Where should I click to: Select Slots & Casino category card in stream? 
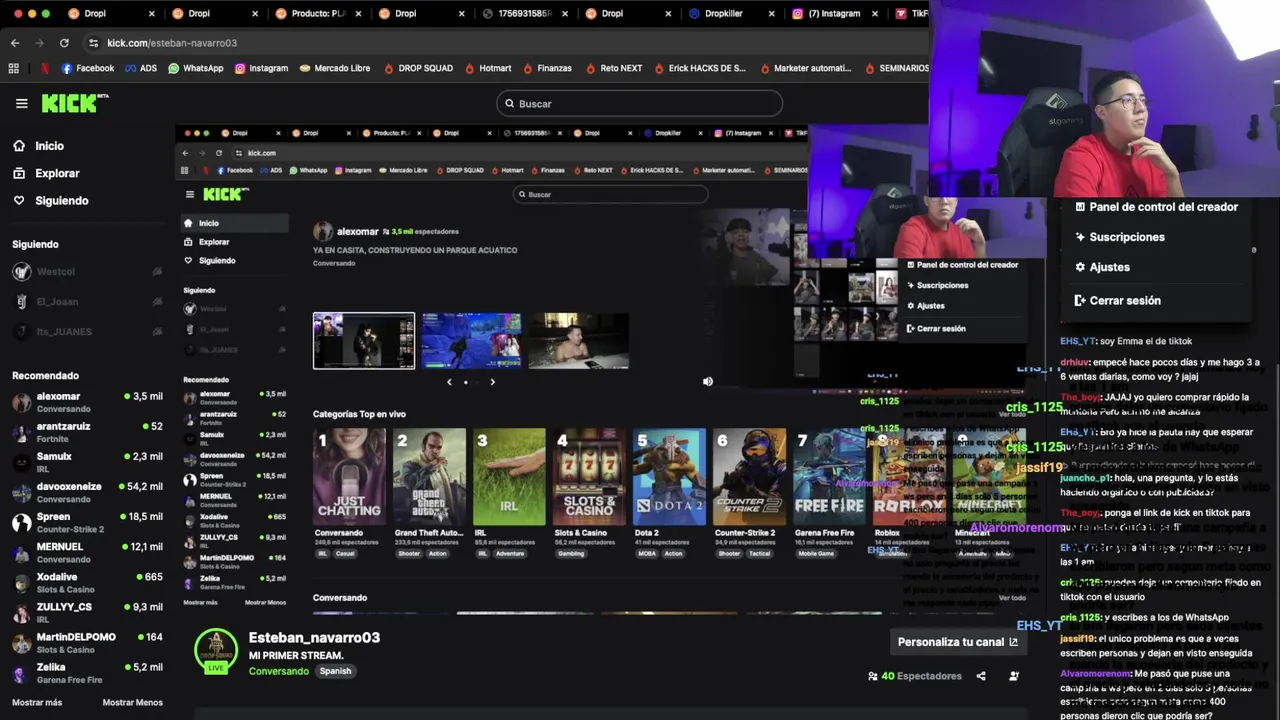coord(589,477)
